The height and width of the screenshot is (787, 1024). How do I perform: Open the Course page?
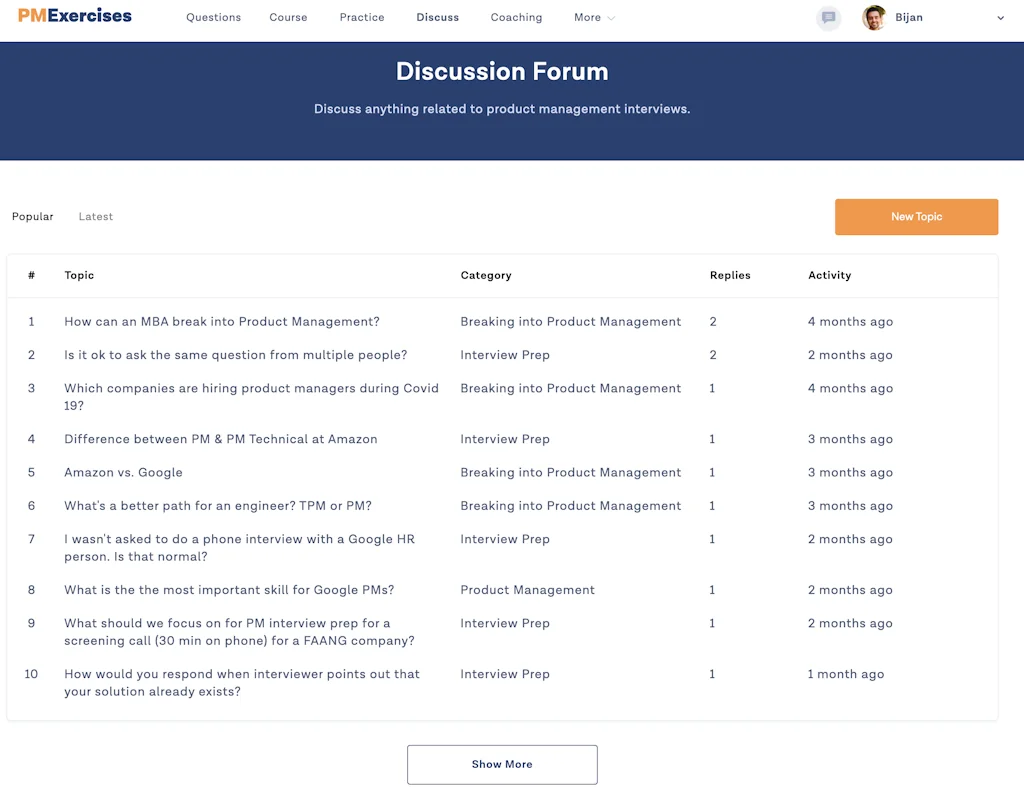(288, 17)
